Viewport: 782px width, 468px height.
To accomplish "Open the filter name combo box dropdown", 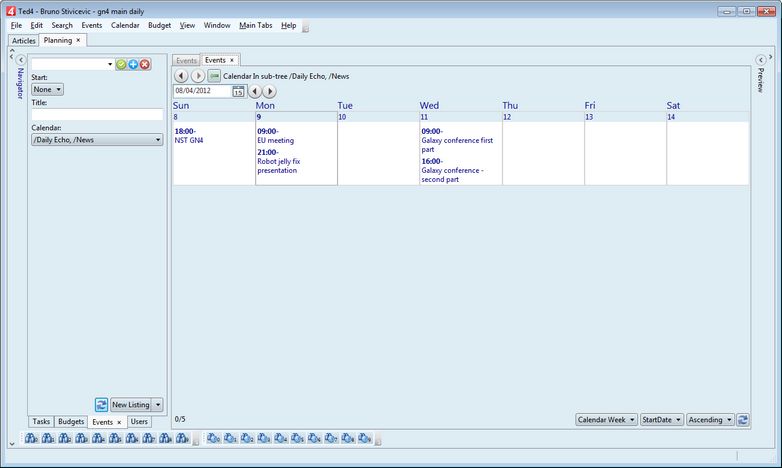I will point(110,64).
